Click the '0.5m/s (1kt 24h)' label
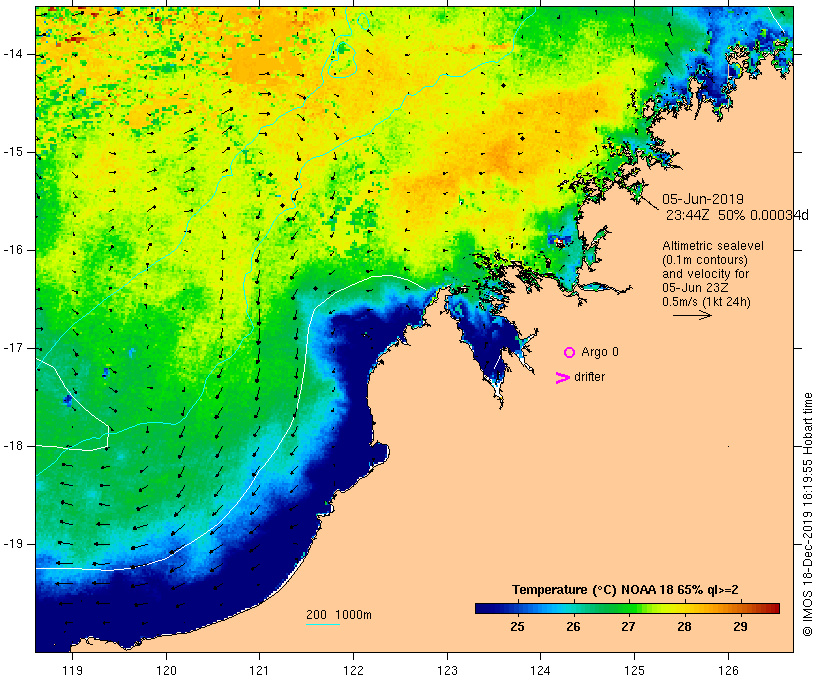 706,302
